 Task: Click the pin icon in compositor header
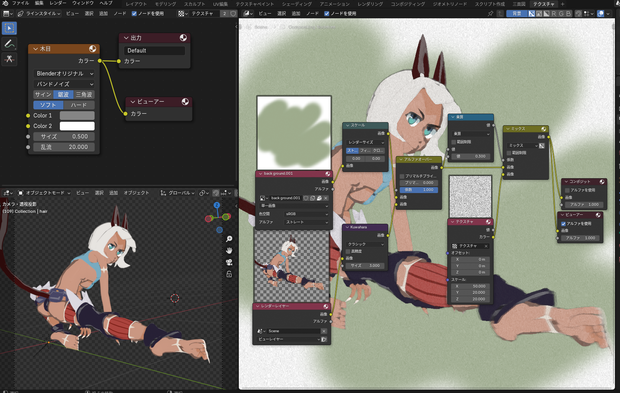click(490, 13)
